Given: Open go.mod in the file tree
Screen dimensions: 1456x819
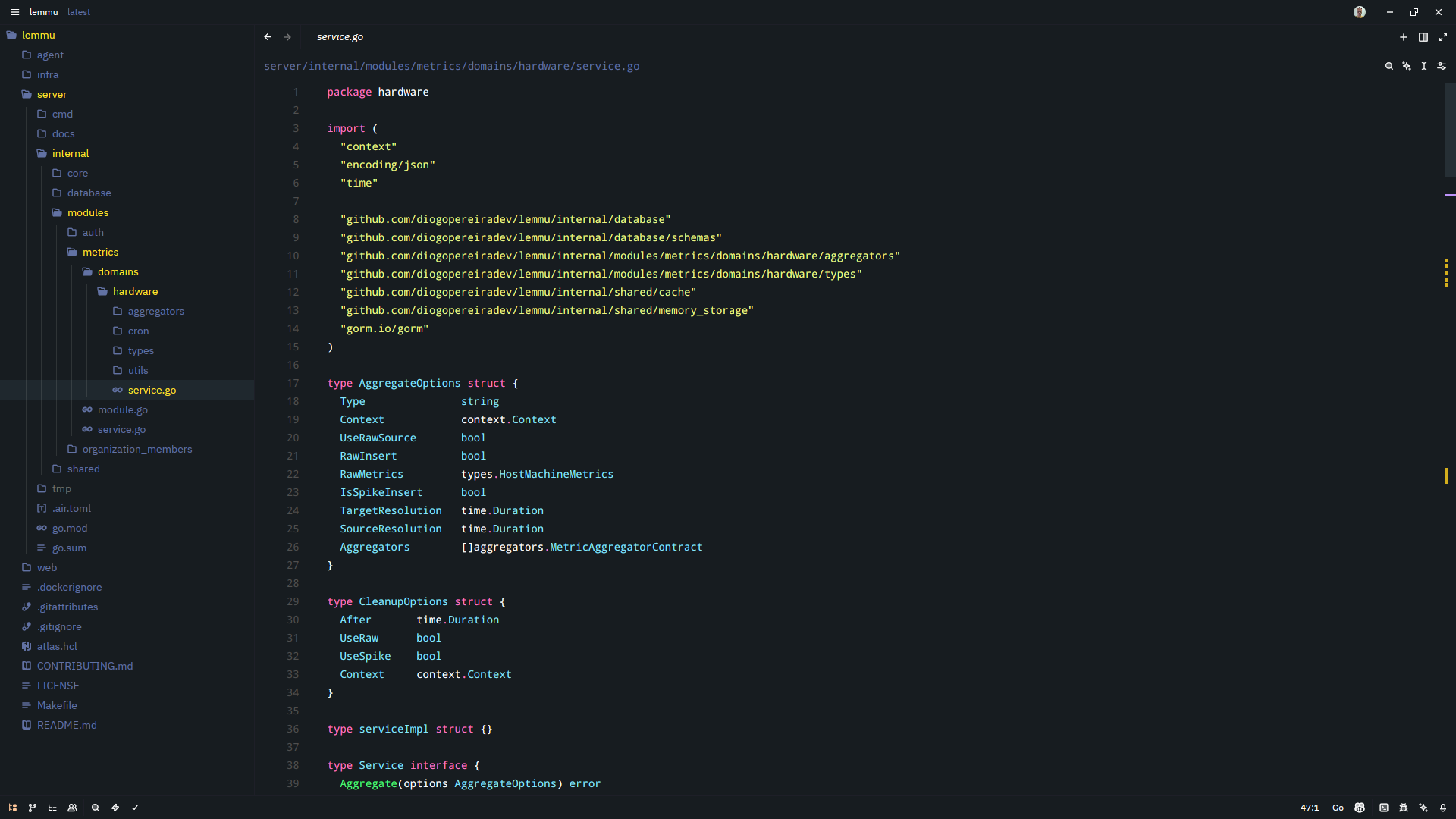Looking at the screenshot, I should (x=127, y=528).
